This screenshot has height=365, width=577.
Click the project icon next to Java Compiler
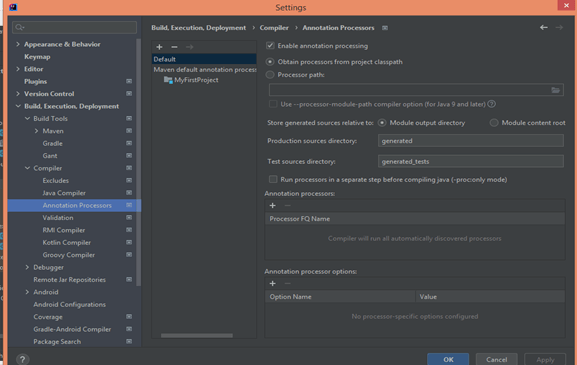[x=129, y=192]
